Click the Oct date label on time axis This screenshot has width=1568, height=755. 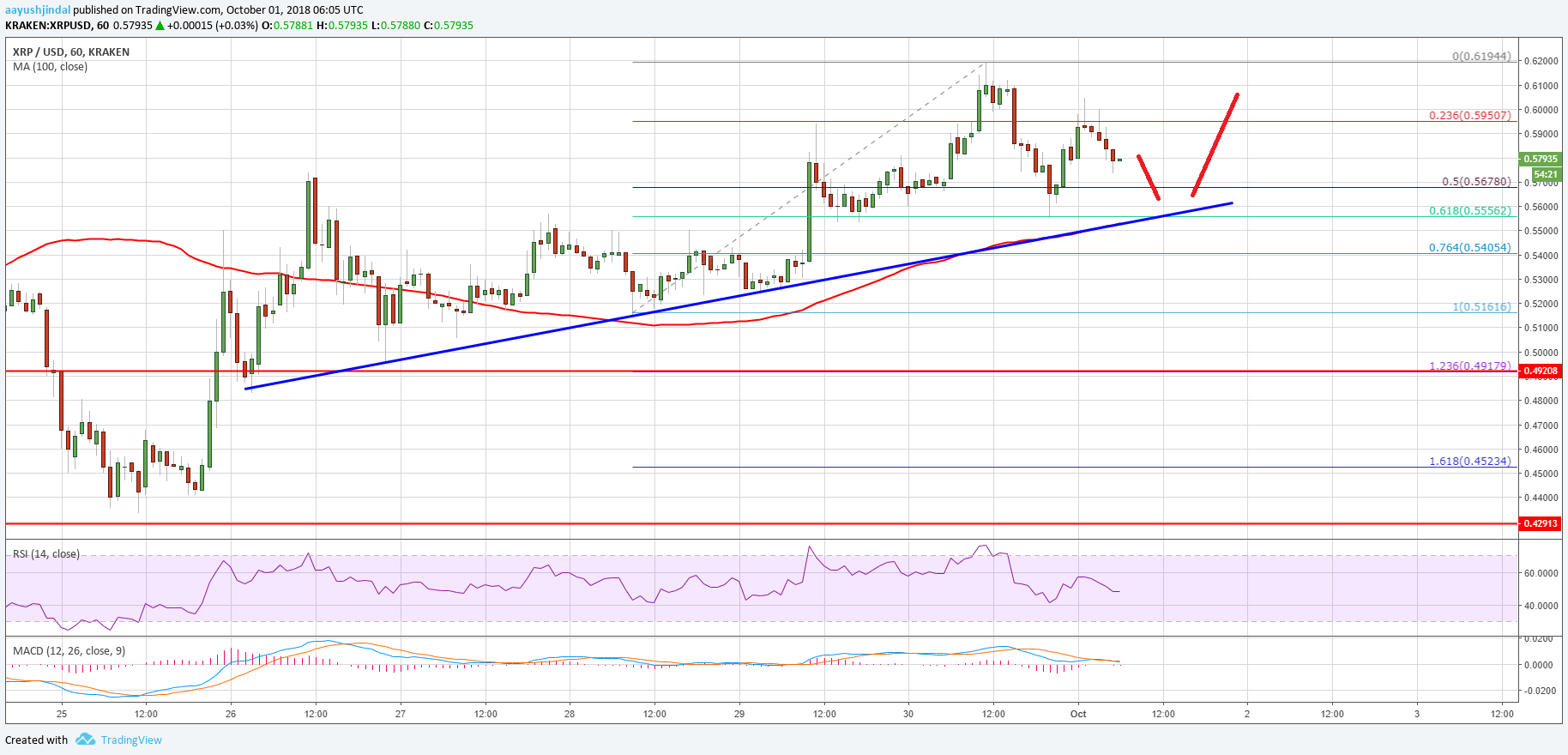1078,714
